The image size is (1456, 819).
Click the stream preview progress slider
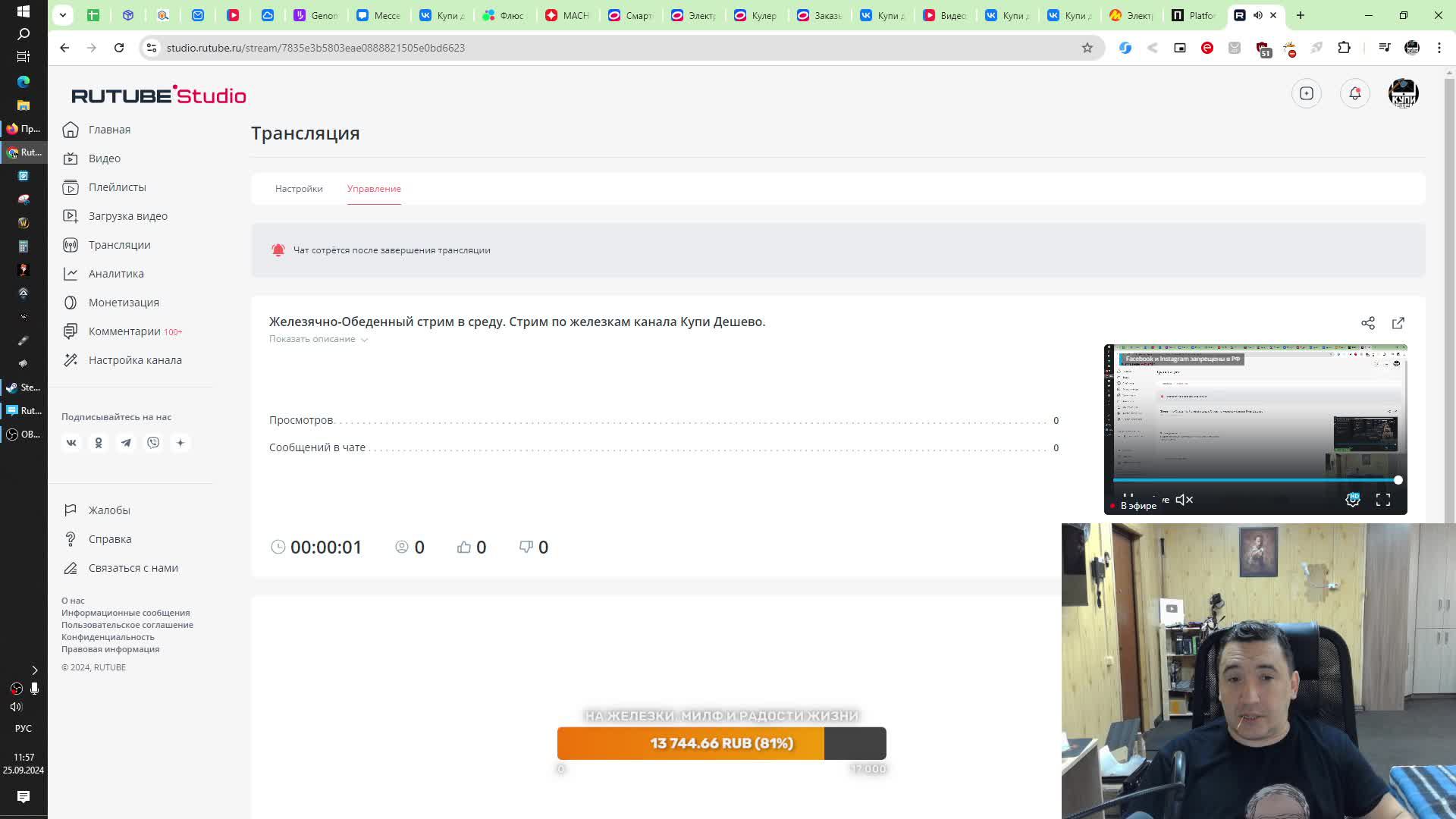click(x=1255, y=480)
